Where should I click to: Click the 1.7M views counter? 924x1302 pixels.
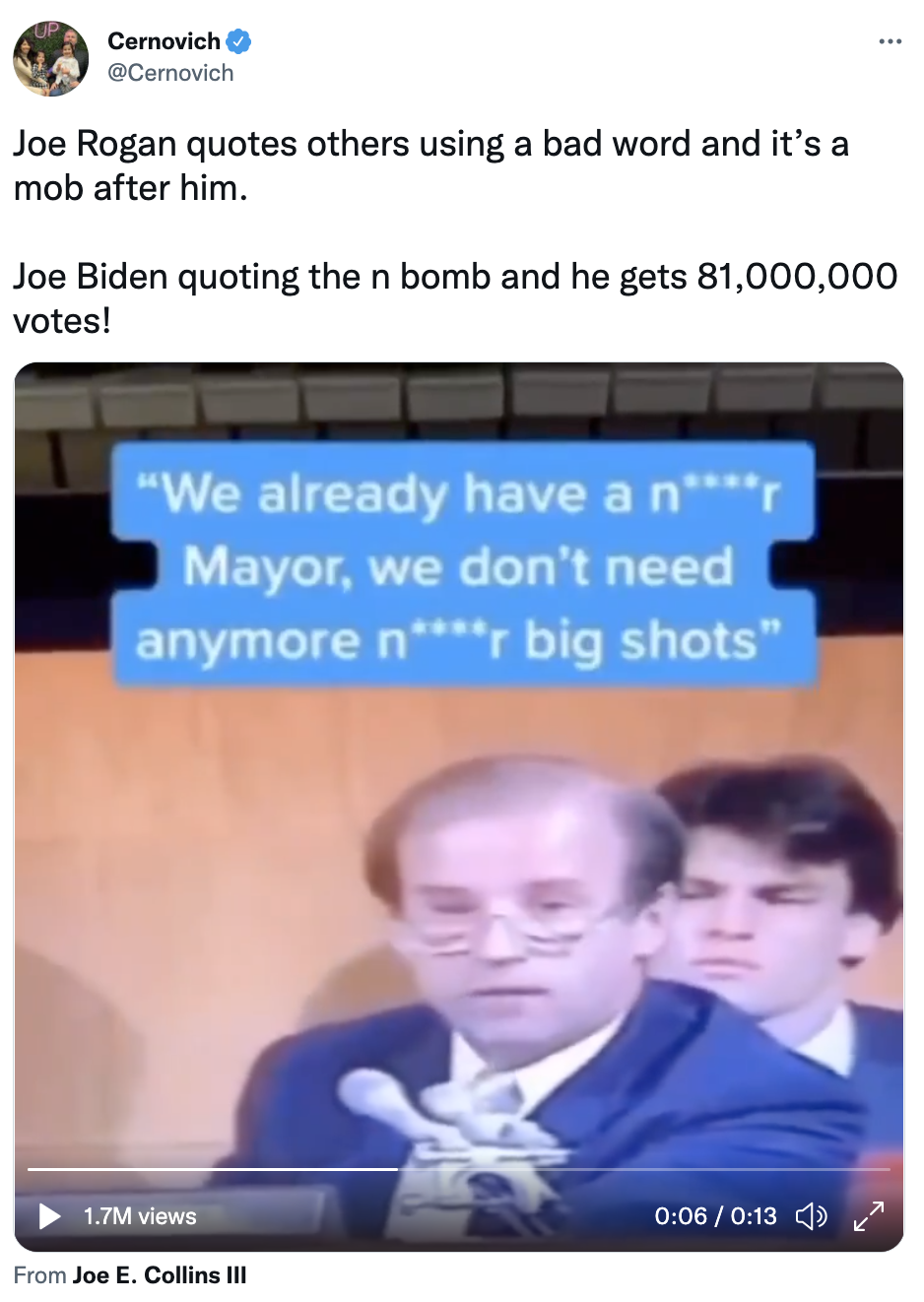[x=140, y=1216]
